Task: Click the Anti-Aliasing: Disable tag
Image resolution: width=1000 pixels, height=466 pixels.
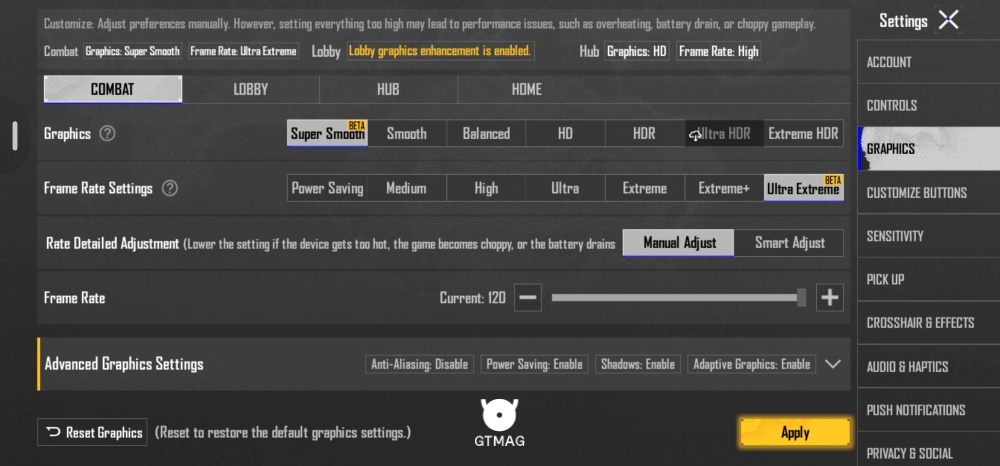Action: point(420,364)
